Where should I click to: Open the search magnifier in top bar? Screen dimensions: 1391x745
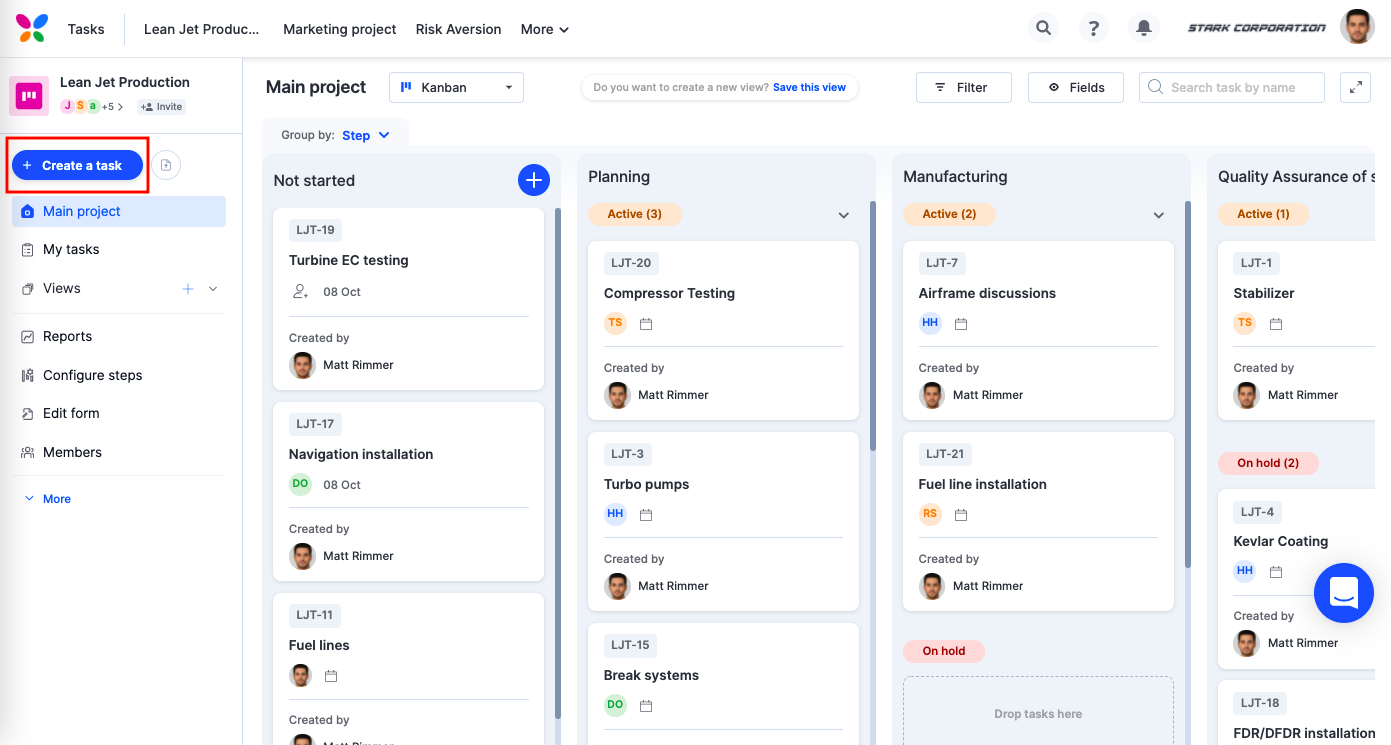point(1044,28)
